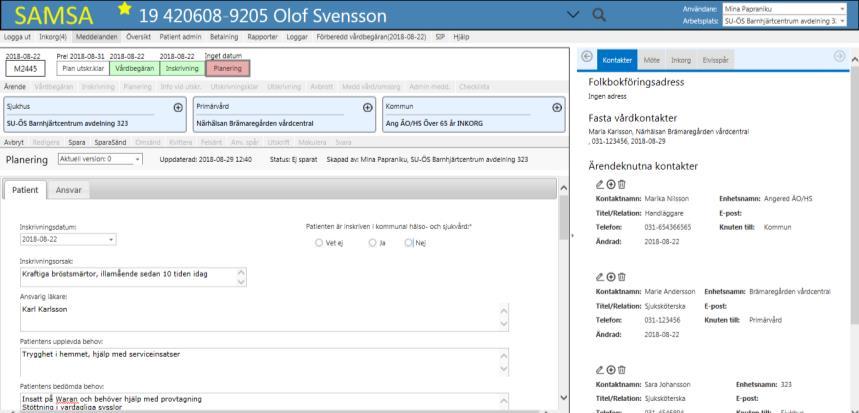859x413 pixels.
Task: Select the Plan utskr.klar step
Action: click(83, 68)
